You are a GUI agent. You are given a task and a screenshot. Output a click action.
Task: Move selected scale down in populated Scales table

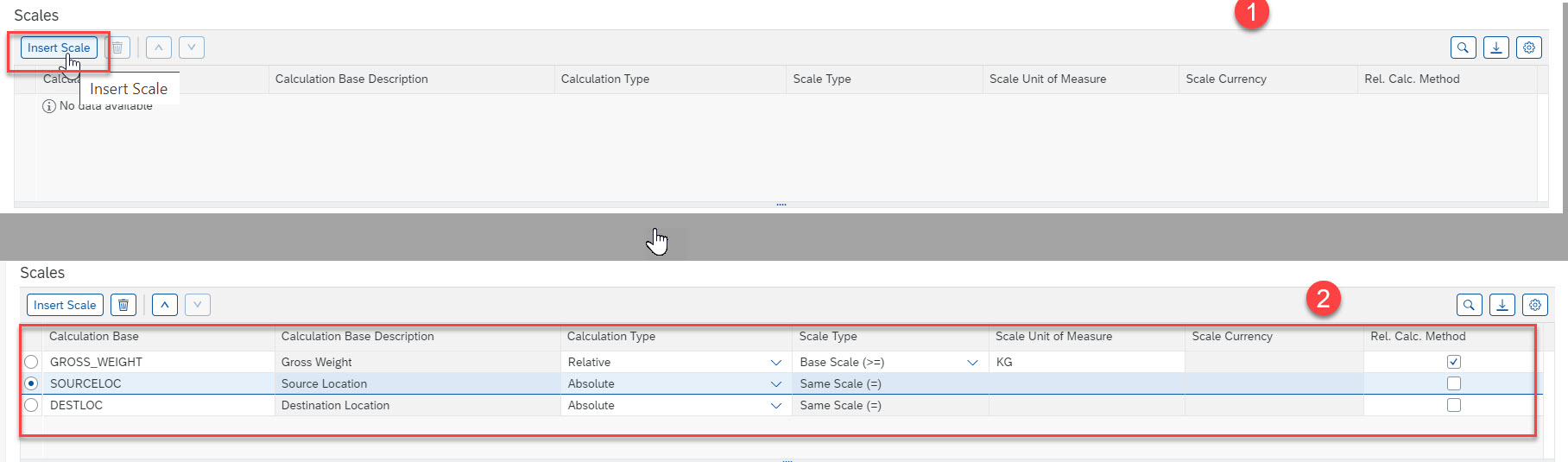pos(198,305)
